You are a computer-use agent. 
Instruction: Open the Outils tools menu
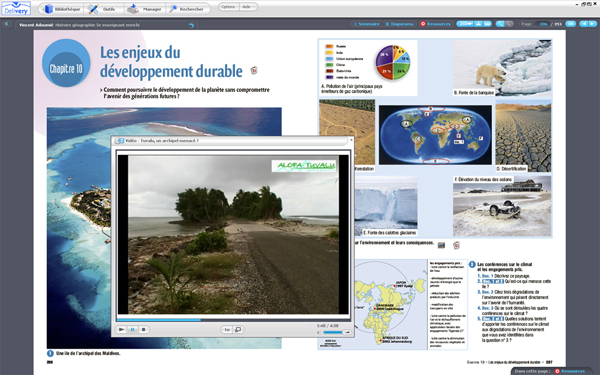coord(103,9)
